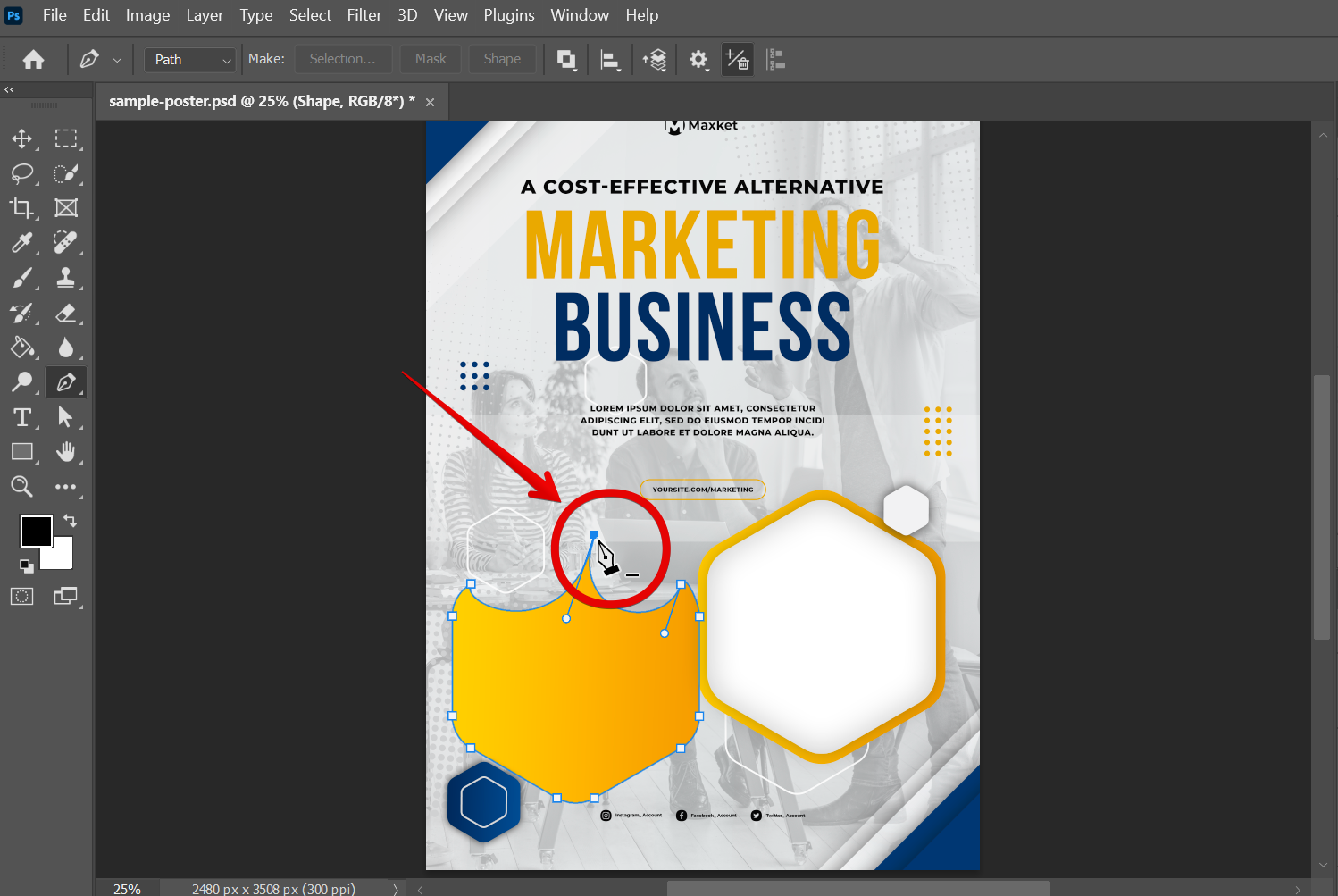Select the Horizontal Type tool
This screenshot has width=1338, height=896.
21,417
